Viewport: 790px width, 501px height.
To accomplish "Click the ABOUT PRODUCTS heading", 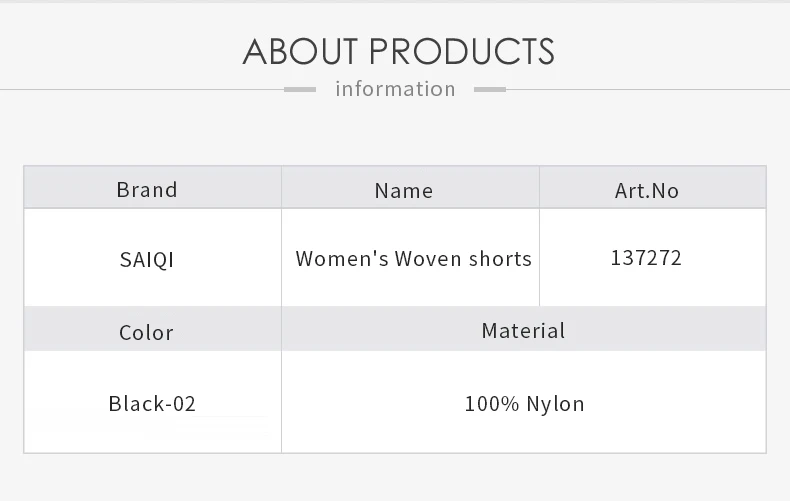I will point(398,51).
